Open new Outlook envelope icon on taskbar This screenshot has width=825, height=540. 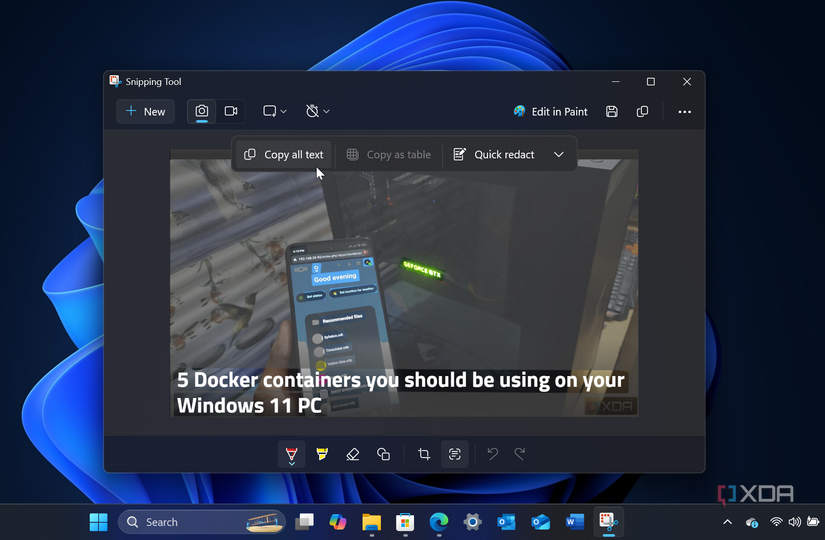(x=540, y=522)
